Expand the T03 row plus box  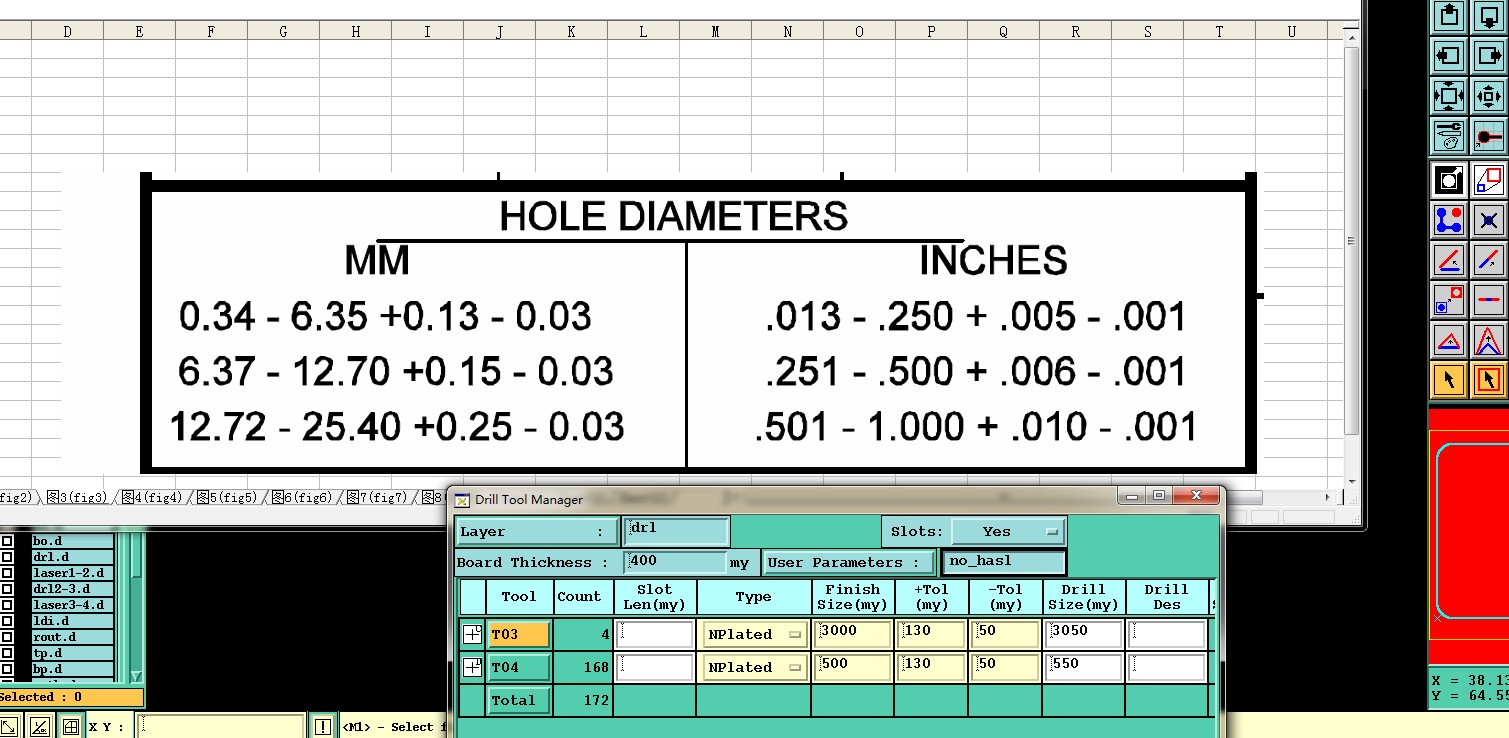click(x=472, y=634)
